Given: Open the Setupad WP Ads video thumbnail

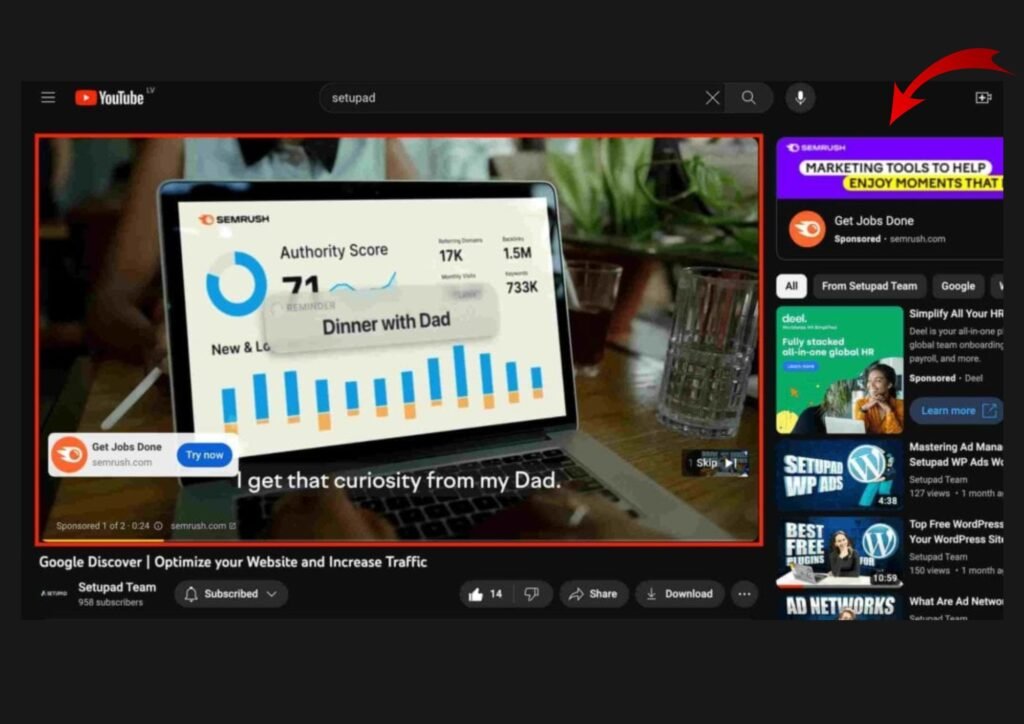Looking at the screenshot, I should (x=839, y=474).
